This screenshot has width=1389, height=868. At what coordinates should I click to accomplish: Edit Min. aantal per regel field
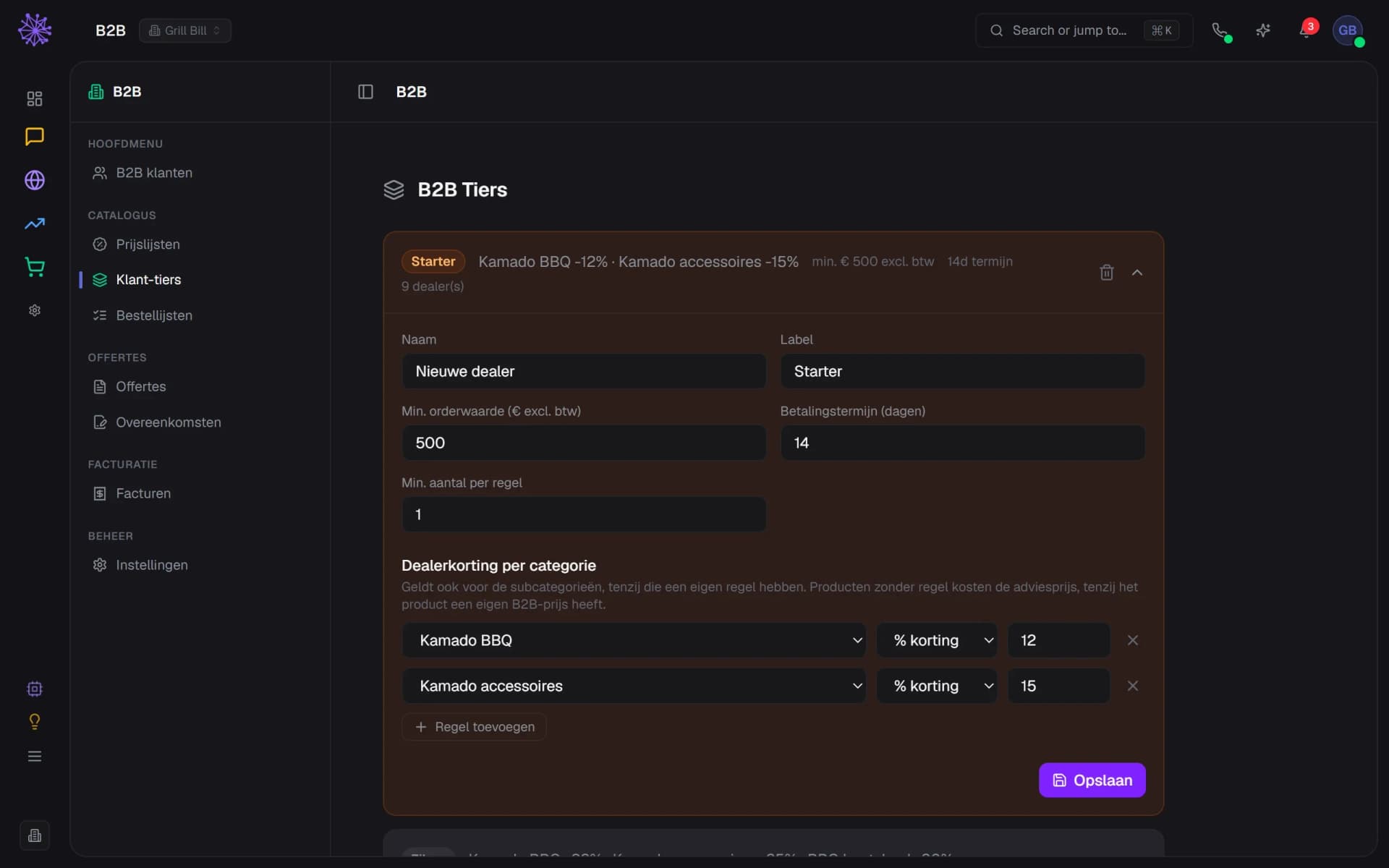point(584,514)
